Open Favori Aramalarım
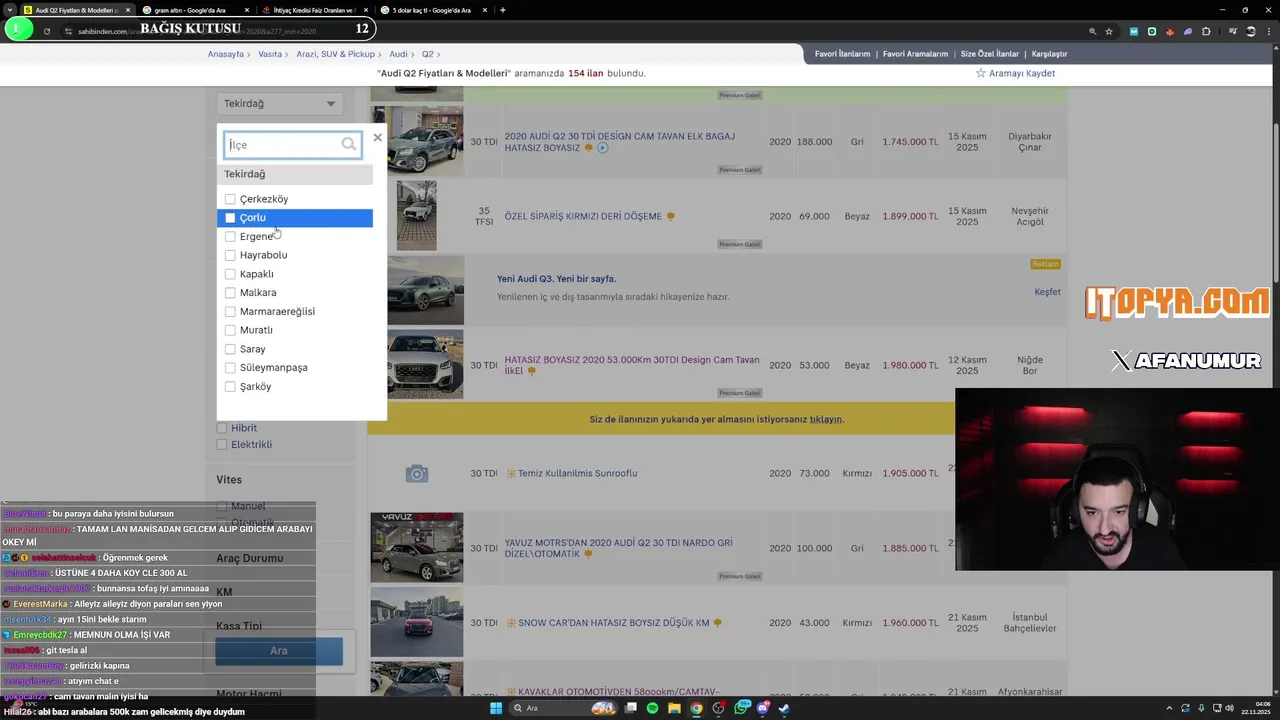This screenshot has width=1280, height=720. pyautogui.click(x=915, y=54)
